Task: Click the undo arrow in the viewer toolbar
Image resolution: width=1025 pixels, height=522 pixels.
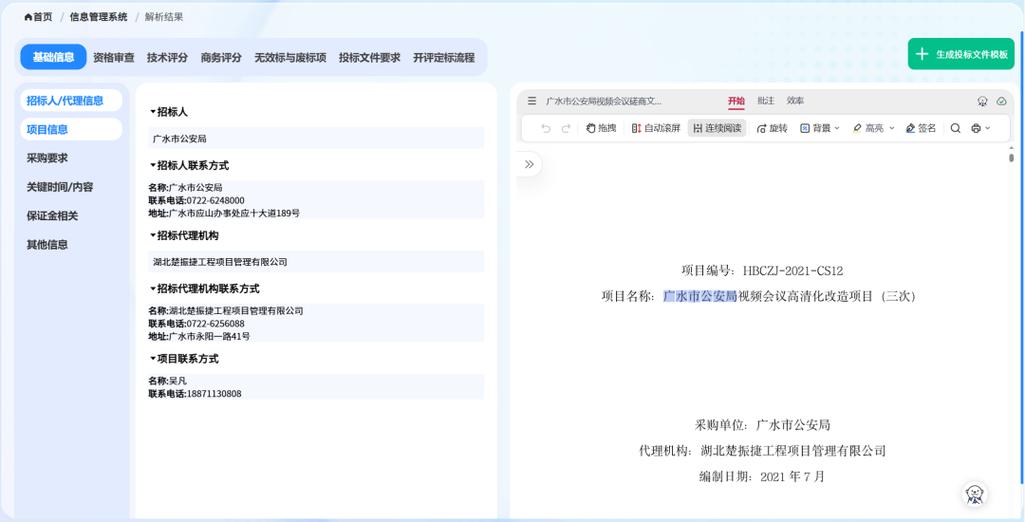Action: [x=546, y=129]
